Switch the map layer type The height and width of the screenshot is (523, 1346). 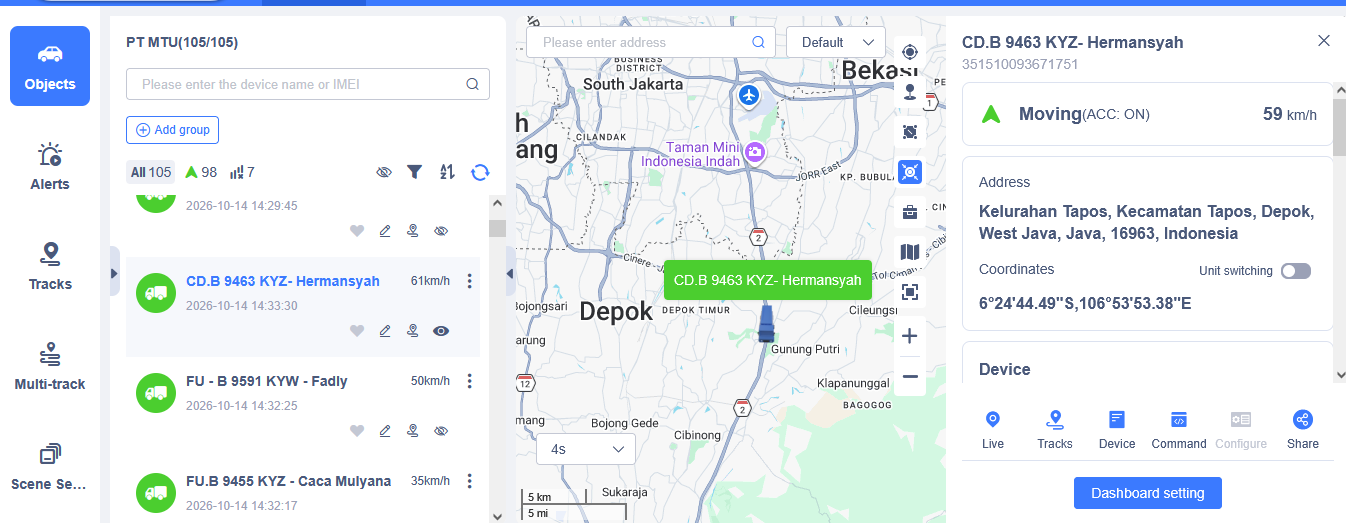909,252
